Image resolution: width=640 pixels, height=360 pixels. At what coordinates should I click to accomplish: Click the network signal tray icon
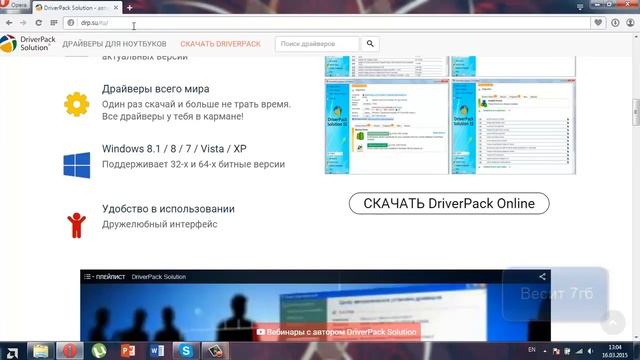coord(579,351)
